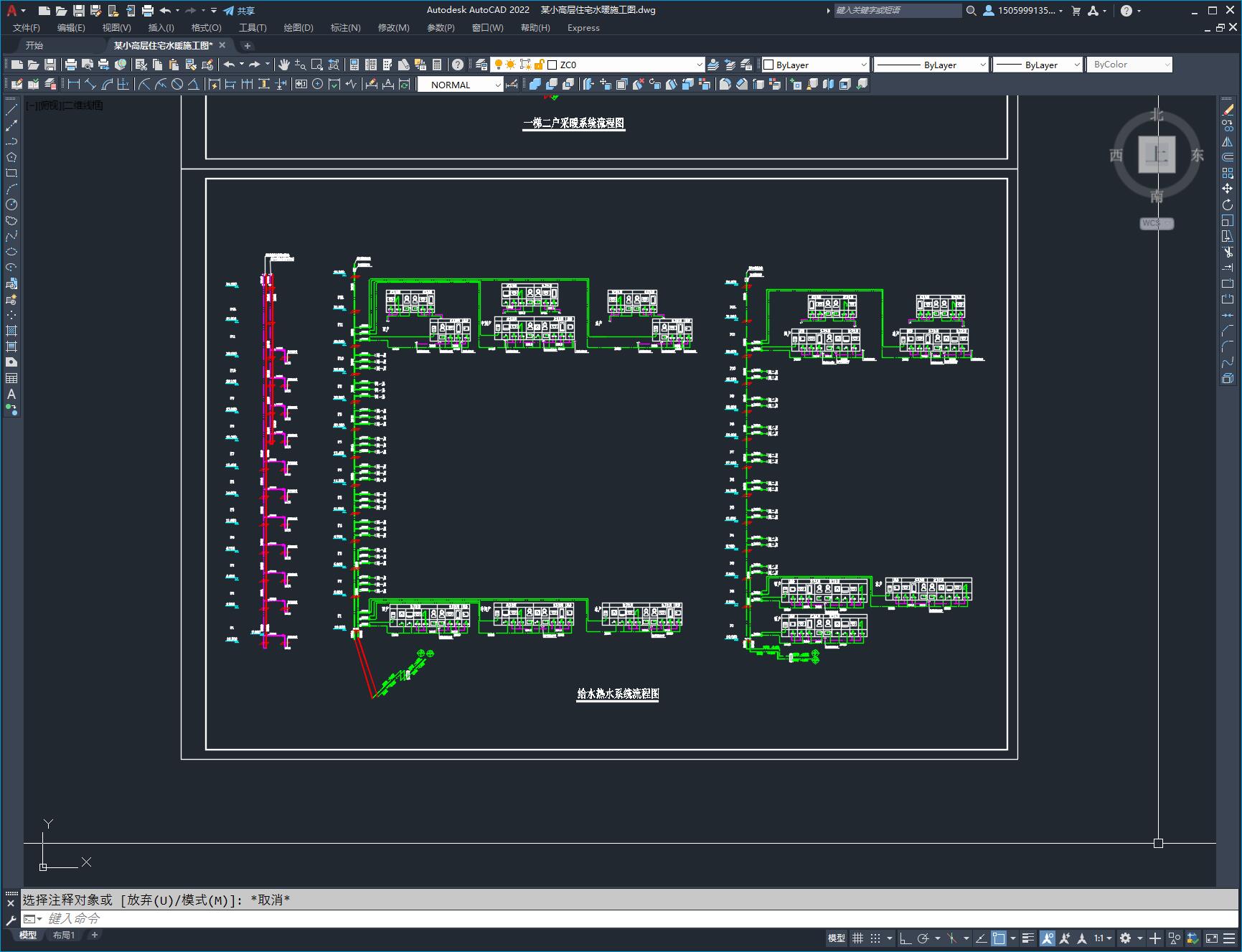Click the keyword search input box
Image resolution: width=1242 pixels, height=952 pixels.
(897, 11)
